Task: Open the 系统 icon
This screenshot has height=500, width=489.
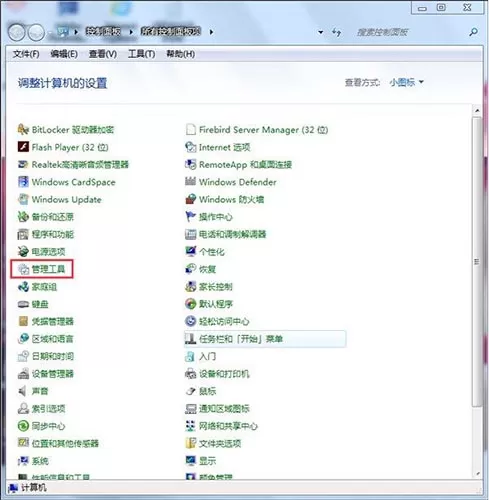Action: point(23,461)
